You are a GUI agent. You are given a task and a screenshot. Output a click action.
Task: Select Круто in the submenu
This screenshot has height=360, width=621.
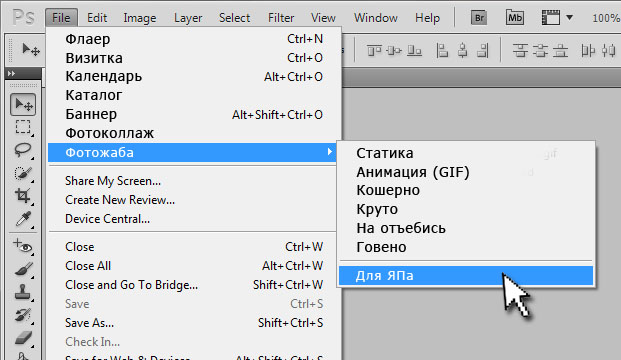(x=466, y=209)
